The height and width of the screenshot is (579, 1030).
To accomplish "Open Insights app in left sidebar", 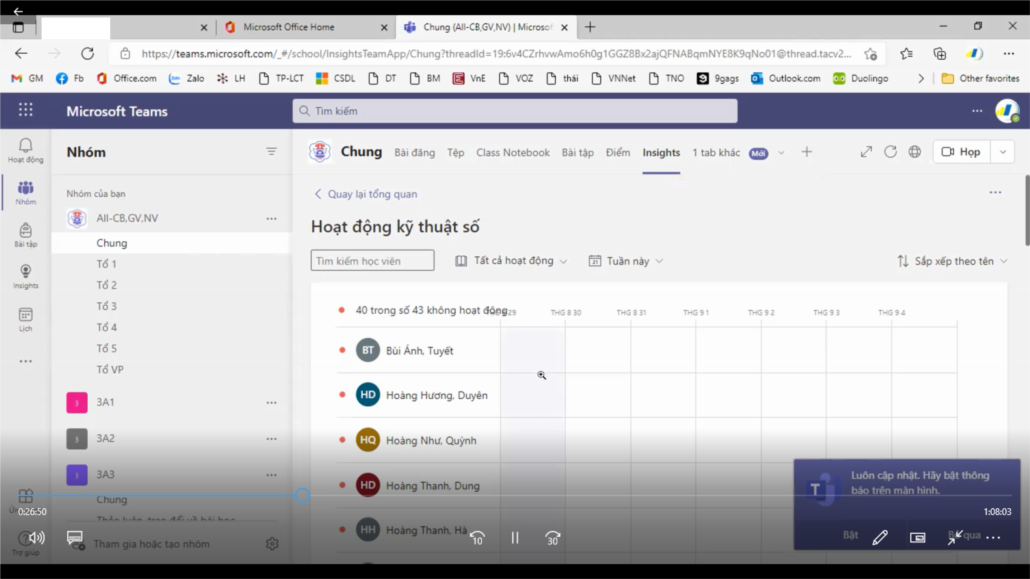I will 25,276.
